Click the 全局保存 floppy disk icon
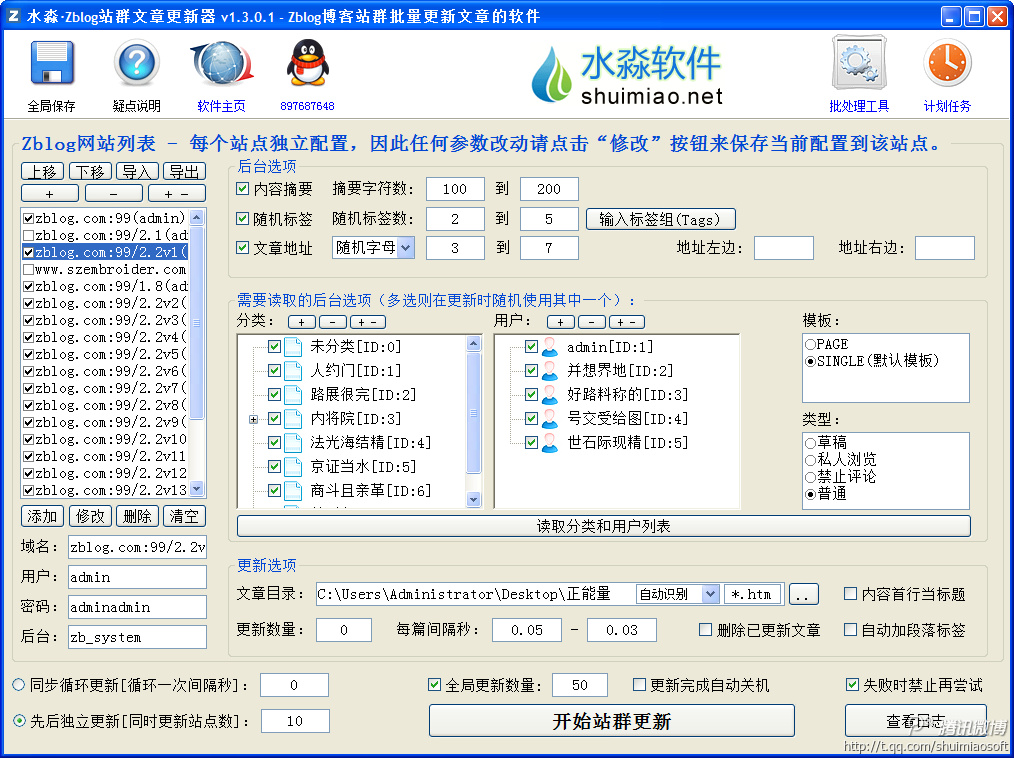1014x758 pixels. point(52,63)
